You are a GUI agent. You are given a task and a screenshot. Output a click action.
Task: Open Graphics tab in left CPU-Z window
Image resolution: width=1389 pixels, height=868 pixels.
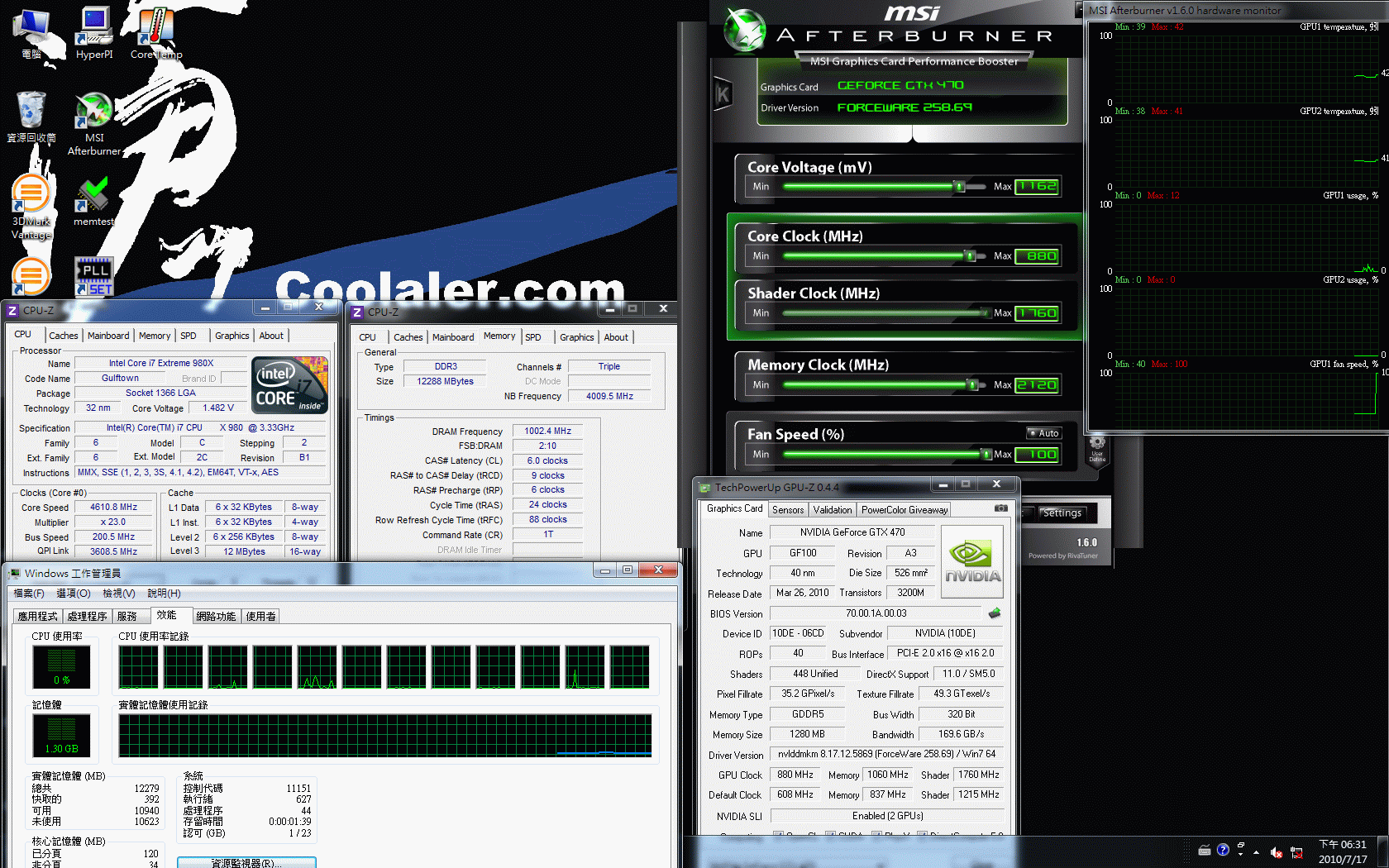click(231, 336)
